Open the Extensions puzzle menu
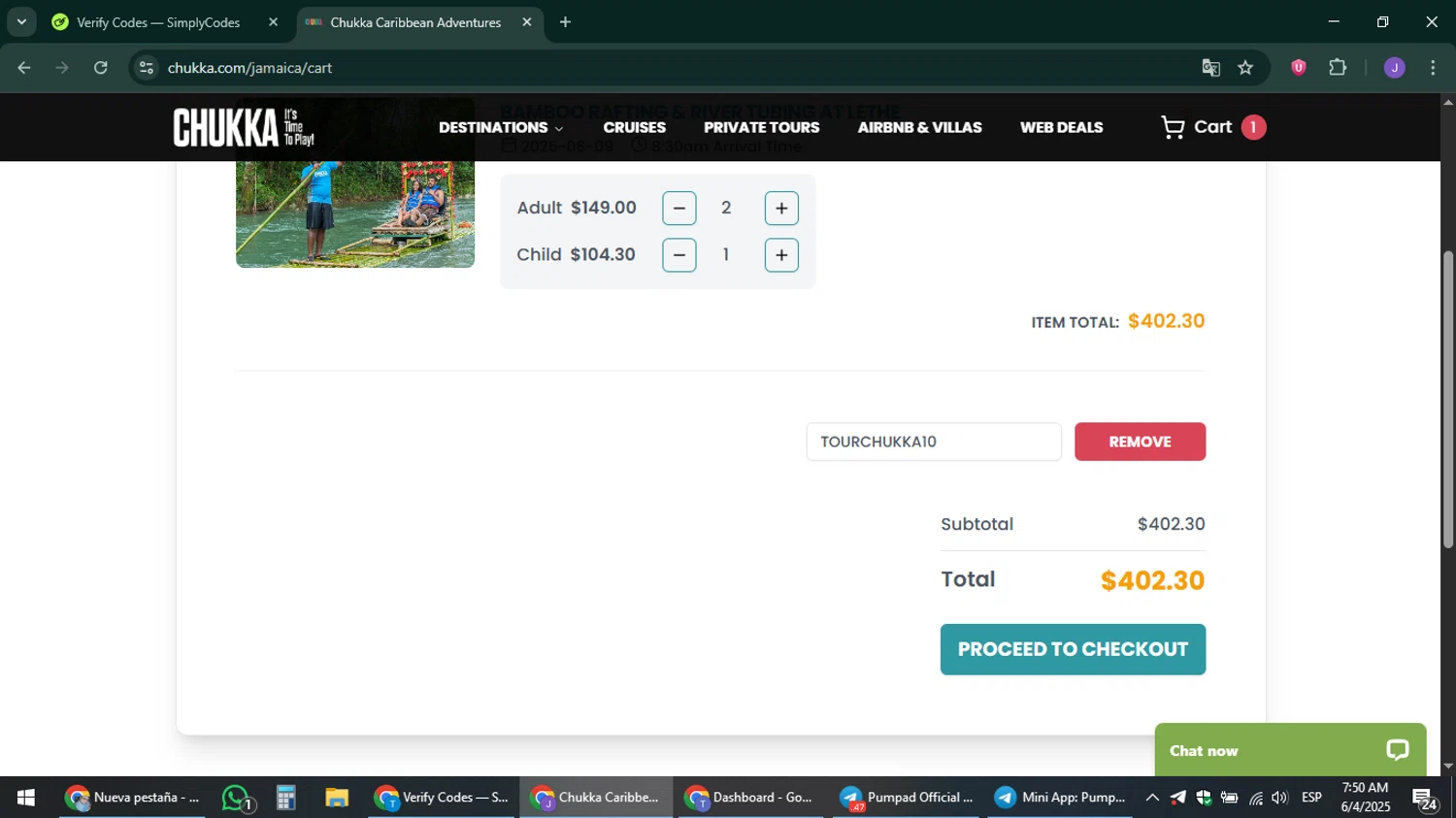1456x818 pixels. tap(1338, 67)
